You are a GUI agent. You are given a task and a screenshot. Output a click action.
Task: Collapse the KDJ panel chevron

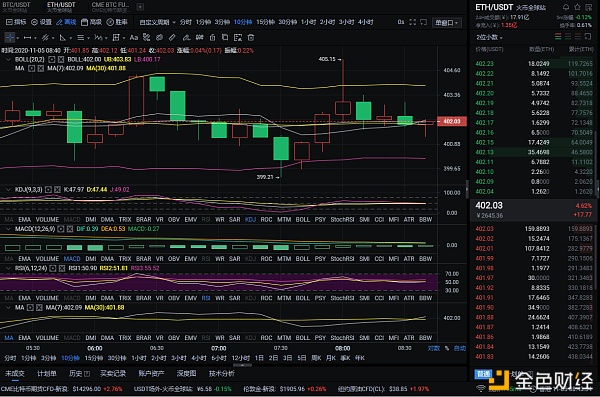(8, 190)
